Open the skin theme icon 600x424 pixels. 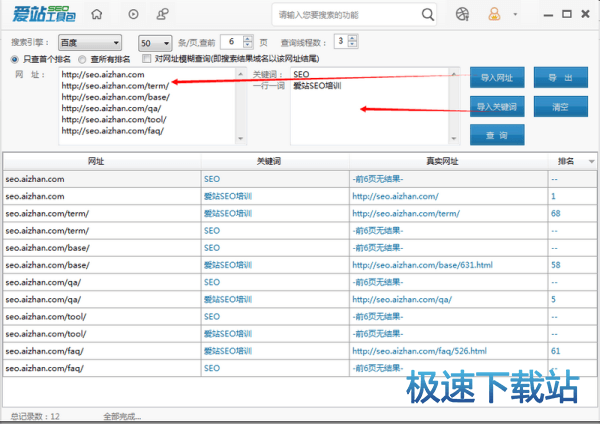pyautogui.click(x=462, y=15)
